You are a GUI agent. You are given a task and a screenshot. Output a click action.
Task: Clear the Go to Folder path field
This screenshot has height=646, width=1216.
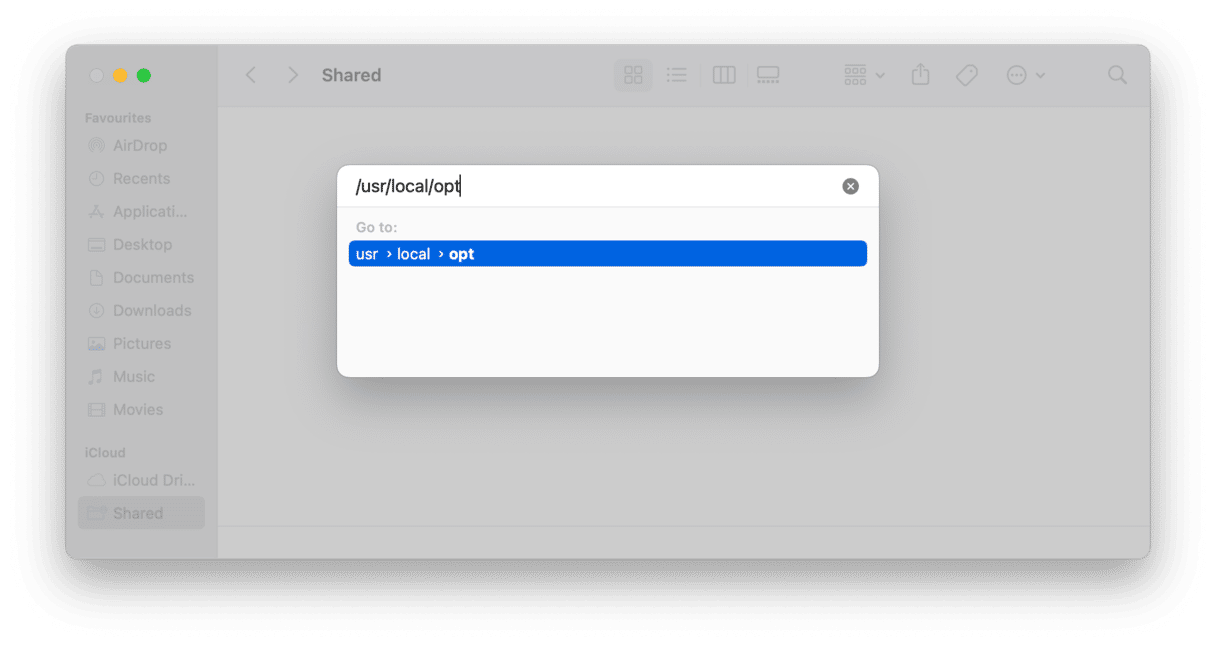(850, 186)
